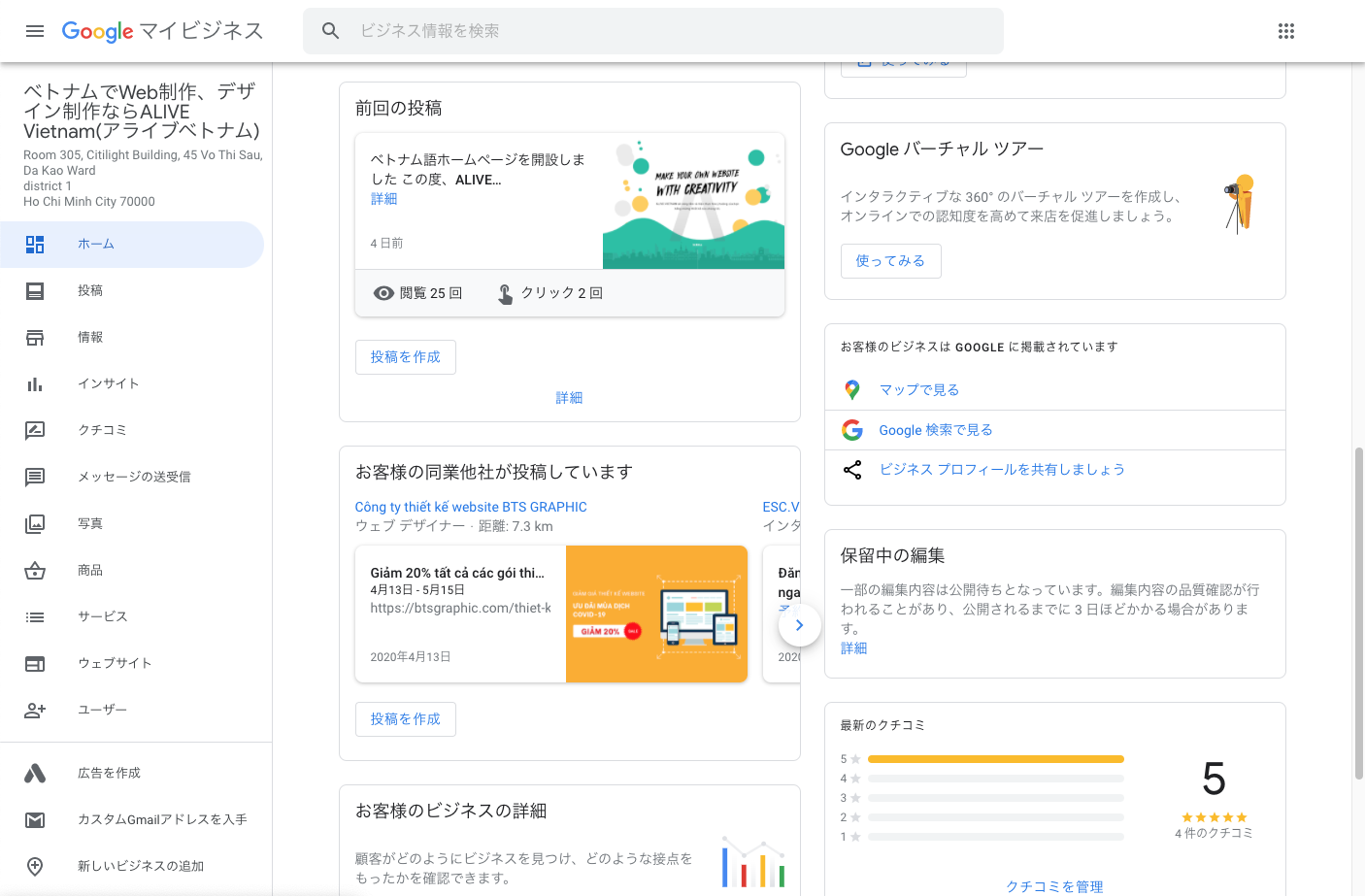Click the Gmail envelope icon
The image size is (1365, 896).
(35, 819)
